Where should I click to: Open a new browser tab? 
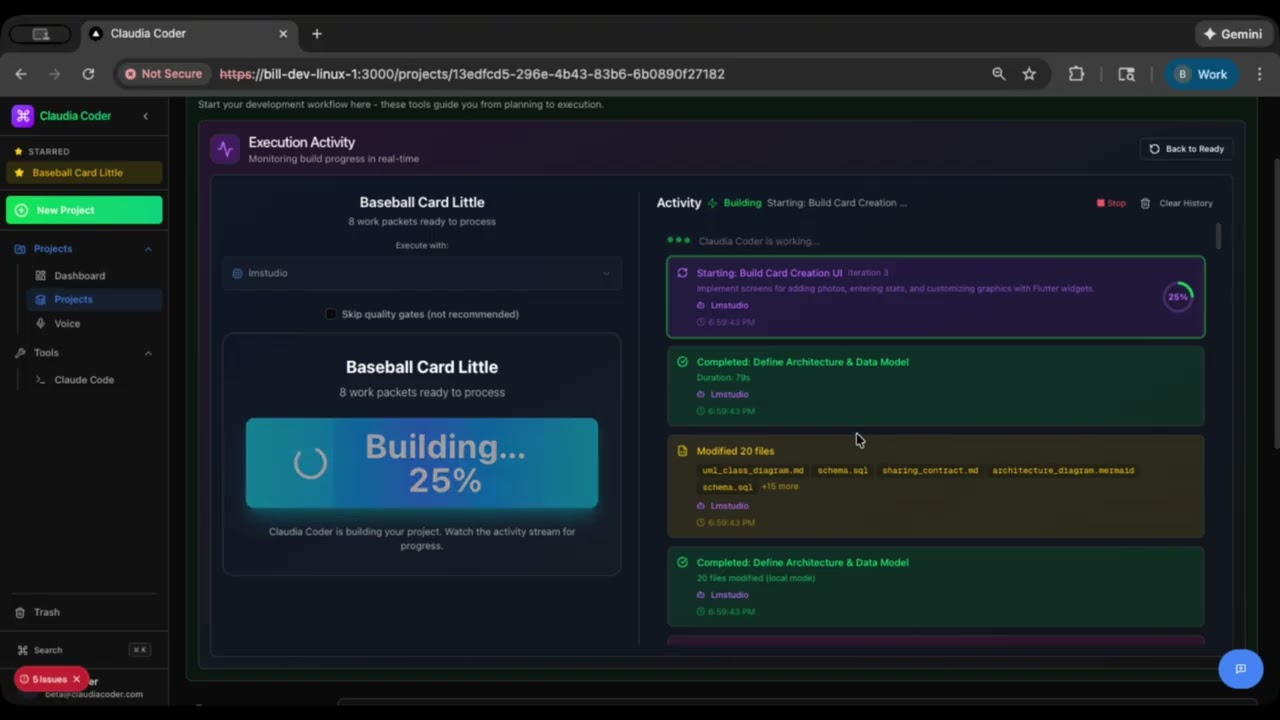coord(317,34)
